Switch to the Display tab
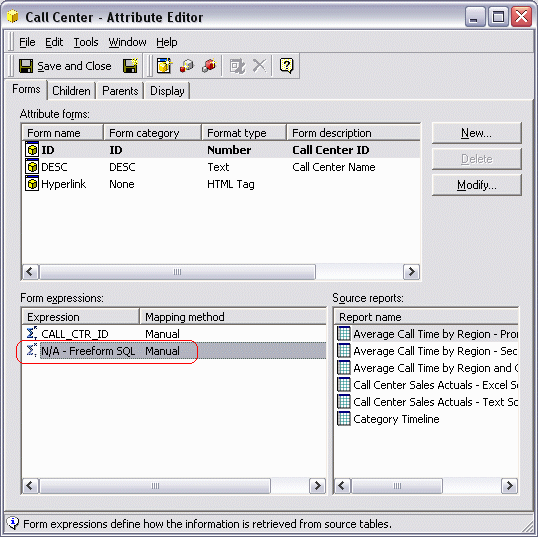This screenshot has width=538, height=537. [167, 91]
